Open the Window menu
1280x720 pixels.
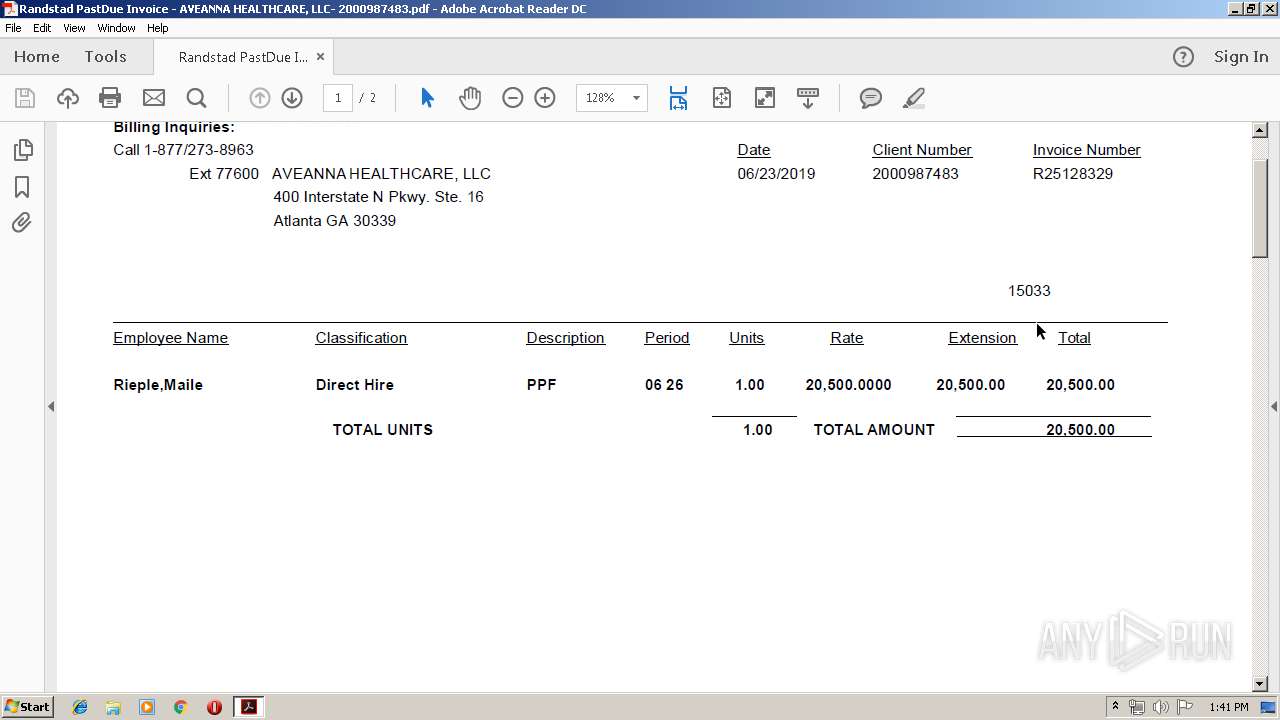pos(116,28)
